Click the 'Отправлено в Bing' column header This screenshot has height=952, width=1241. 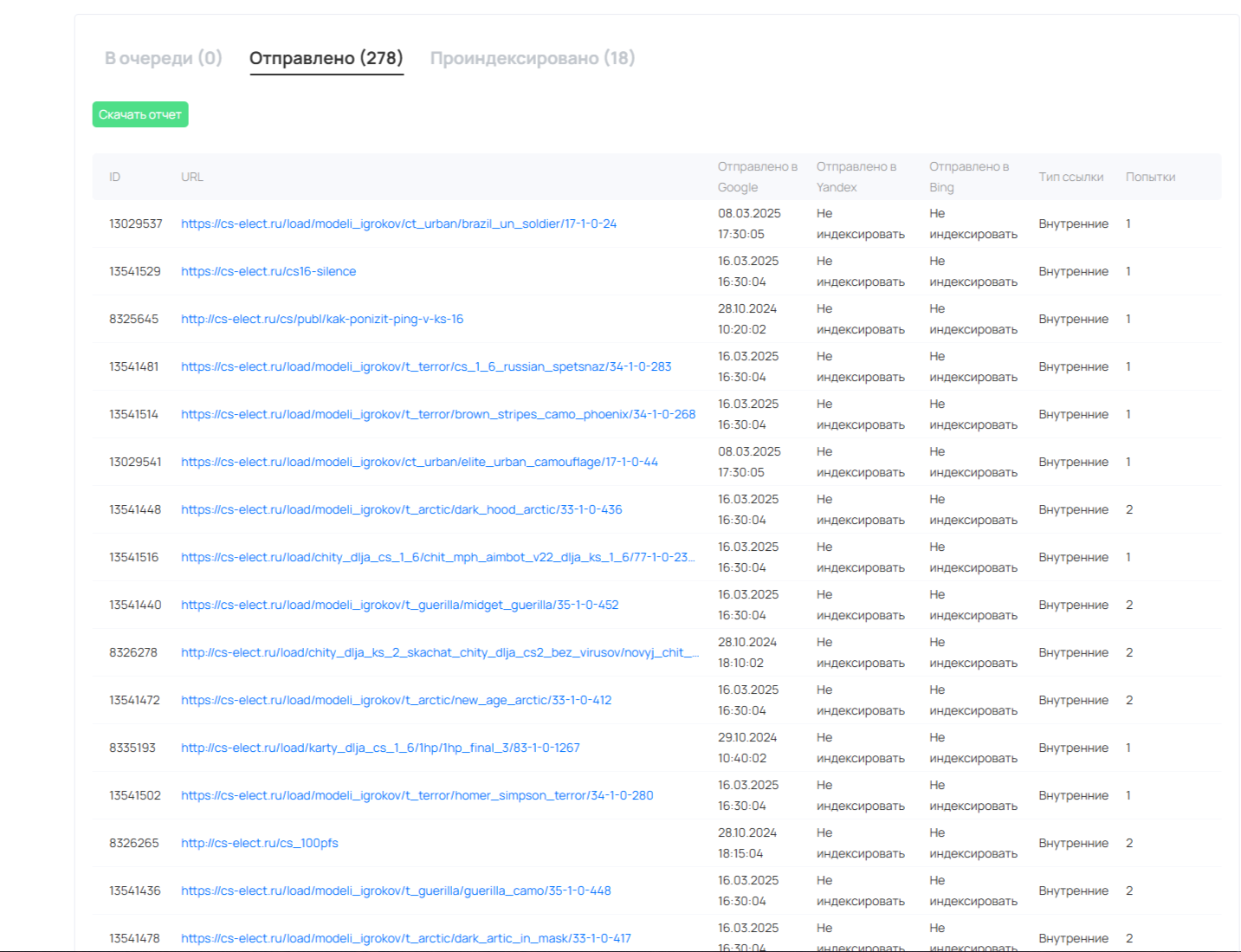click(969, 177)
